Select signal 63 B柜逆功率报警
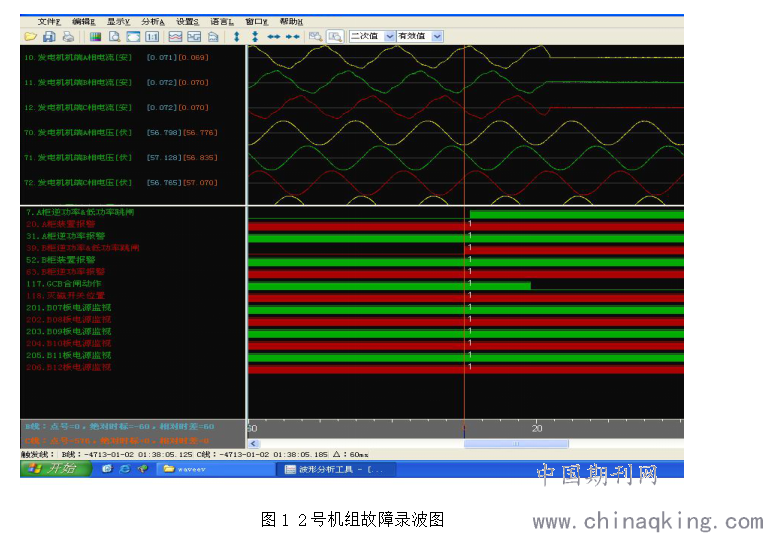Screen dimensions: 763x533 click(x=65, y=272)
